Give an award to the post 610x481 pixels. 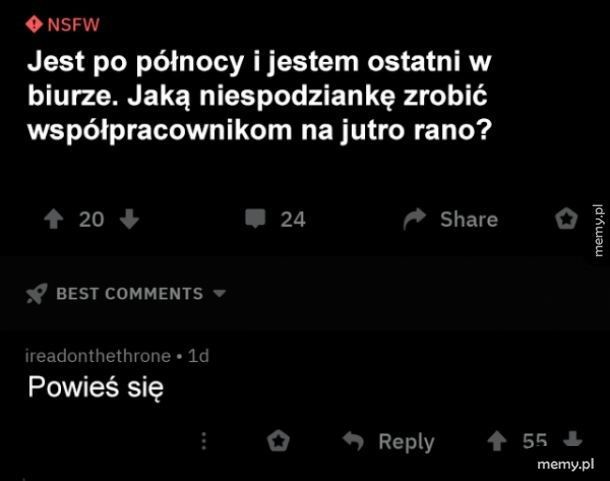point(566,219)
